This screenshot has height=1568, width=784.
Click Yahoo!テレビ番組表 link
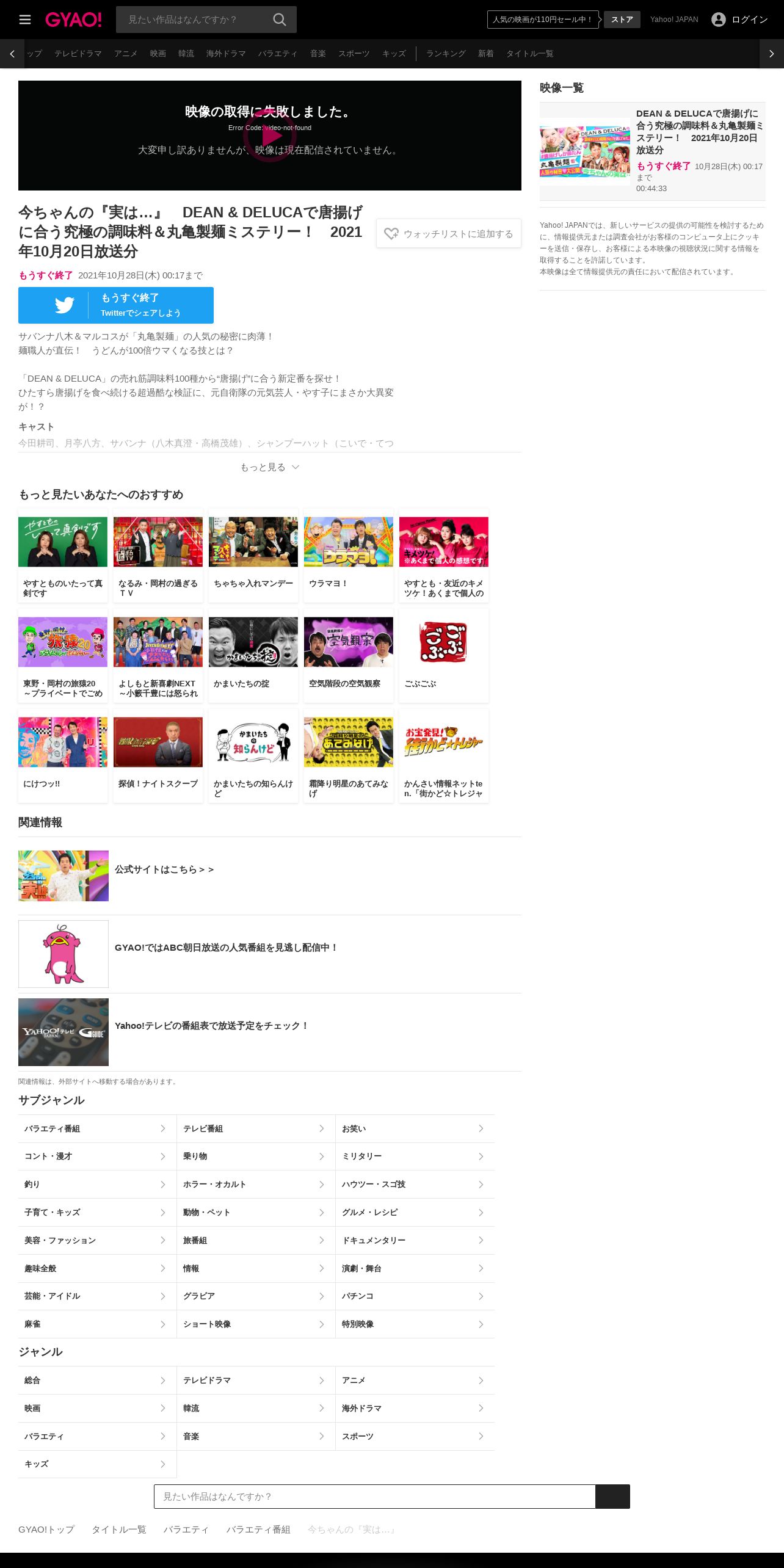[212, 1026]
